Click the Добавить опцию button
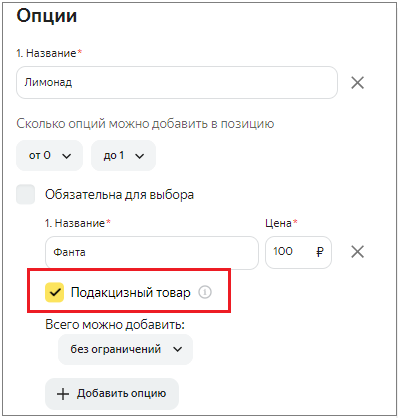The width and height of the screenshot is (398, 418). tap(112, 394)
